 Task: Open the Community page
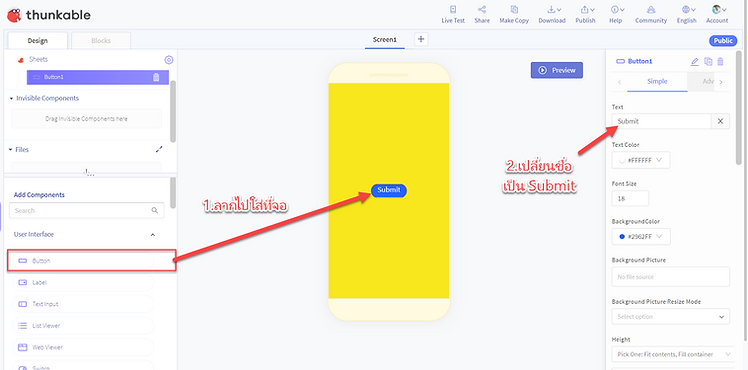(651, 14)
